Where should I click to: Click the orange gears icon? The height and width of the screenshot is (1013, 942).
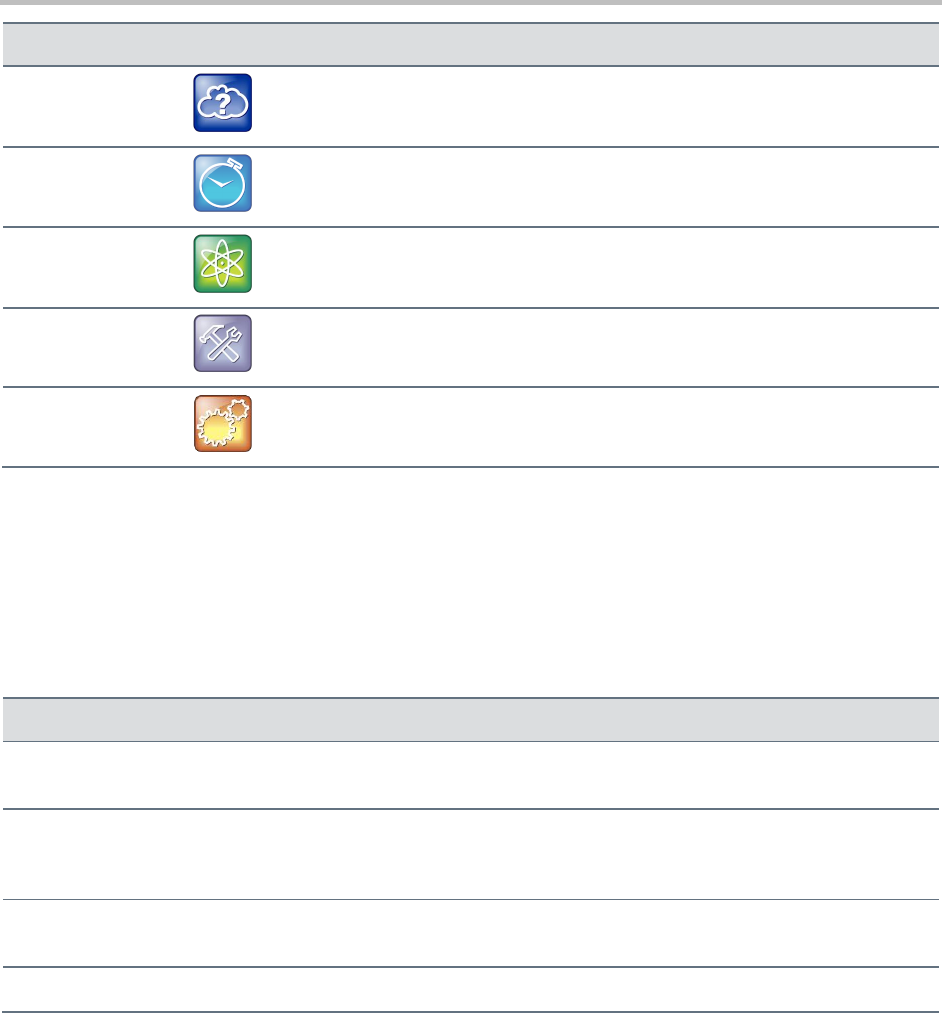pos(223,424)
